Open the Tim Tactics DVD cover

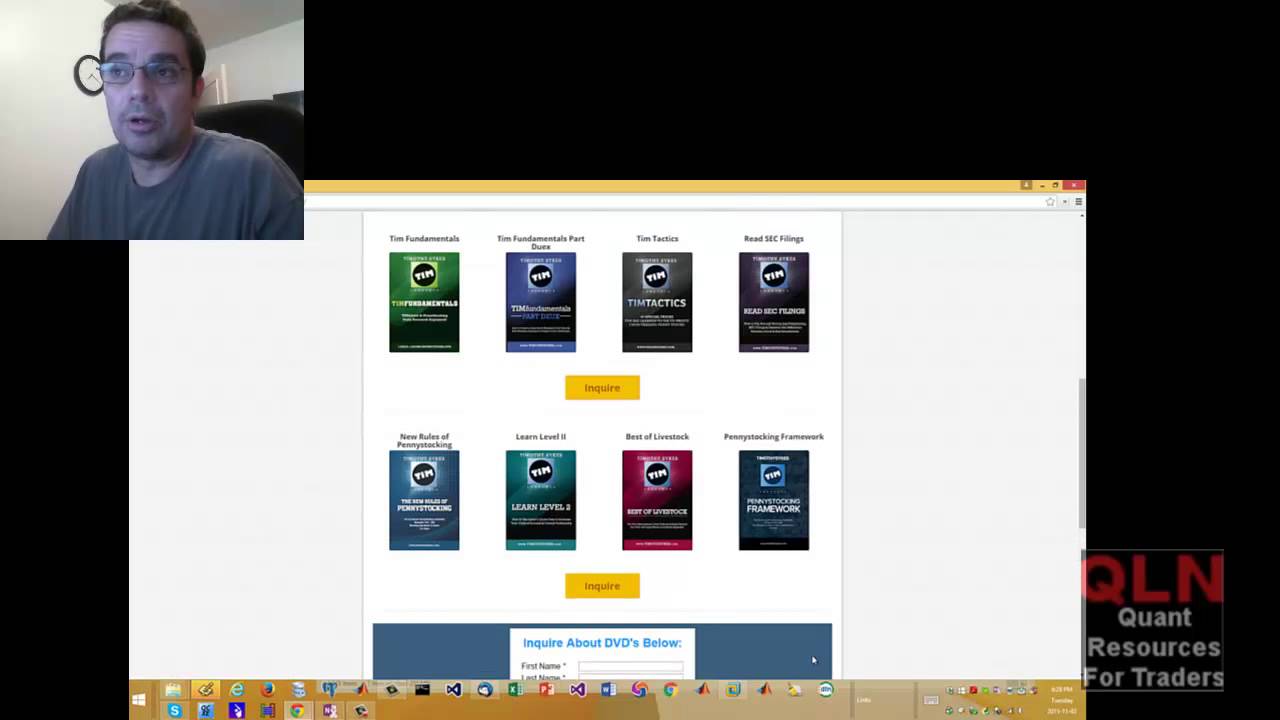pos(657,302)
